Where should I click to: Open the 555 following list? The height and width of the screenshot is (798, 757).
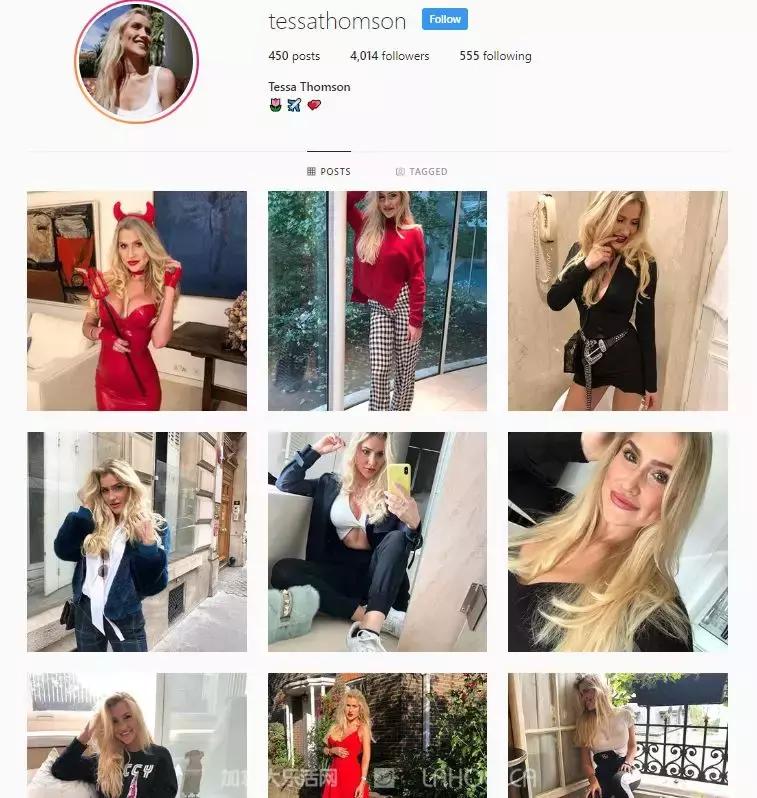point(495,56)
